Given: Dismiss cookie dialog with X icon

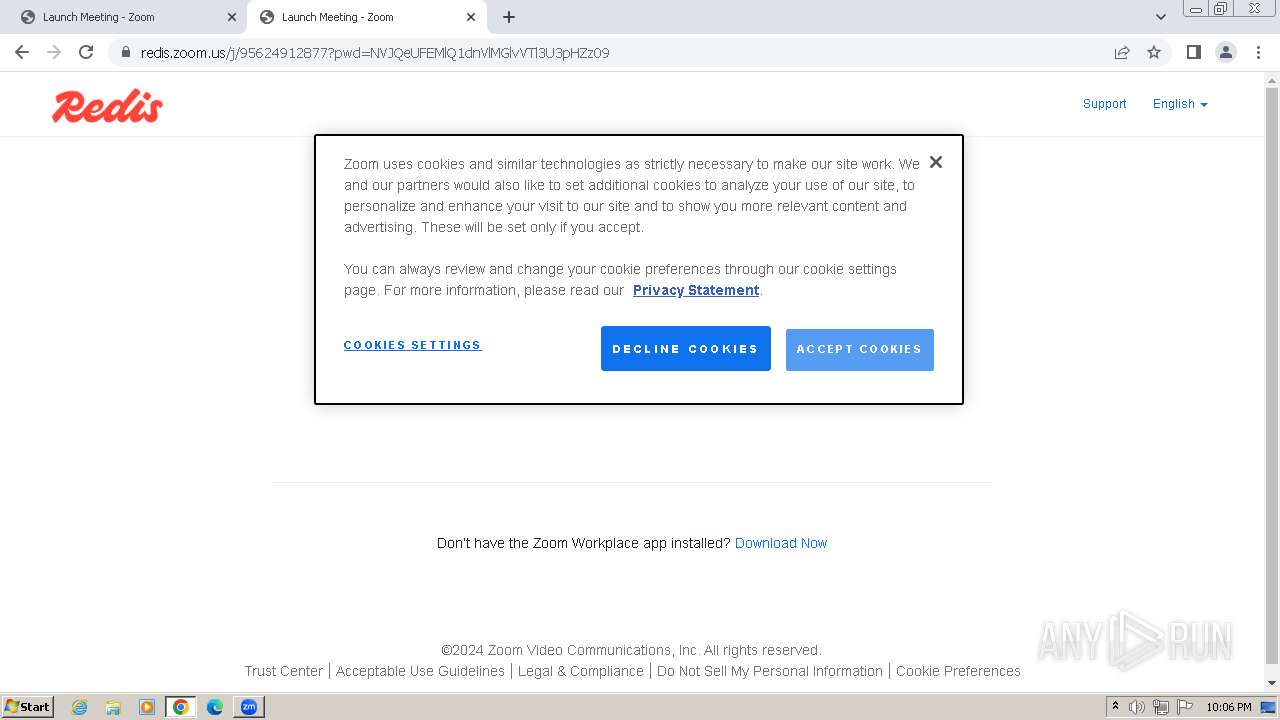Looking at the screenshot, I should point(935,162).
